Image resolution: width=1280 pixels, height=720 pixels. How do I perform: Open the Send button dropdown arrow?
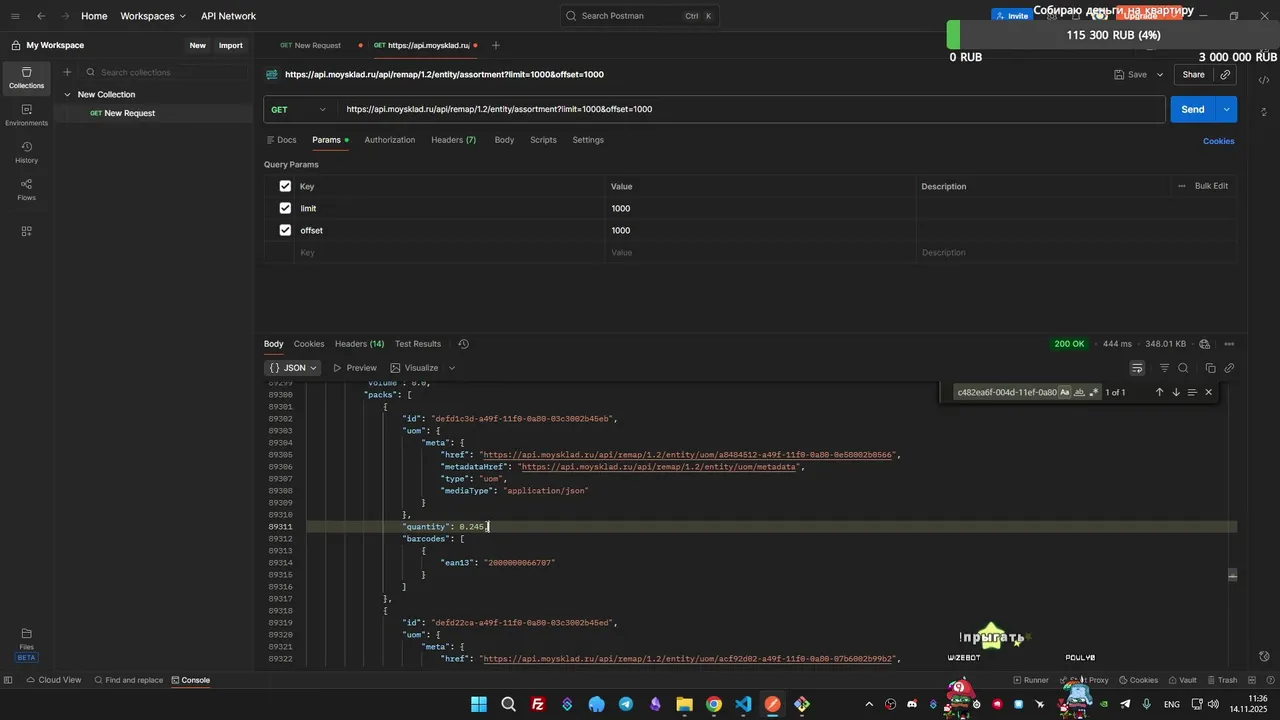click(1227, 109)
